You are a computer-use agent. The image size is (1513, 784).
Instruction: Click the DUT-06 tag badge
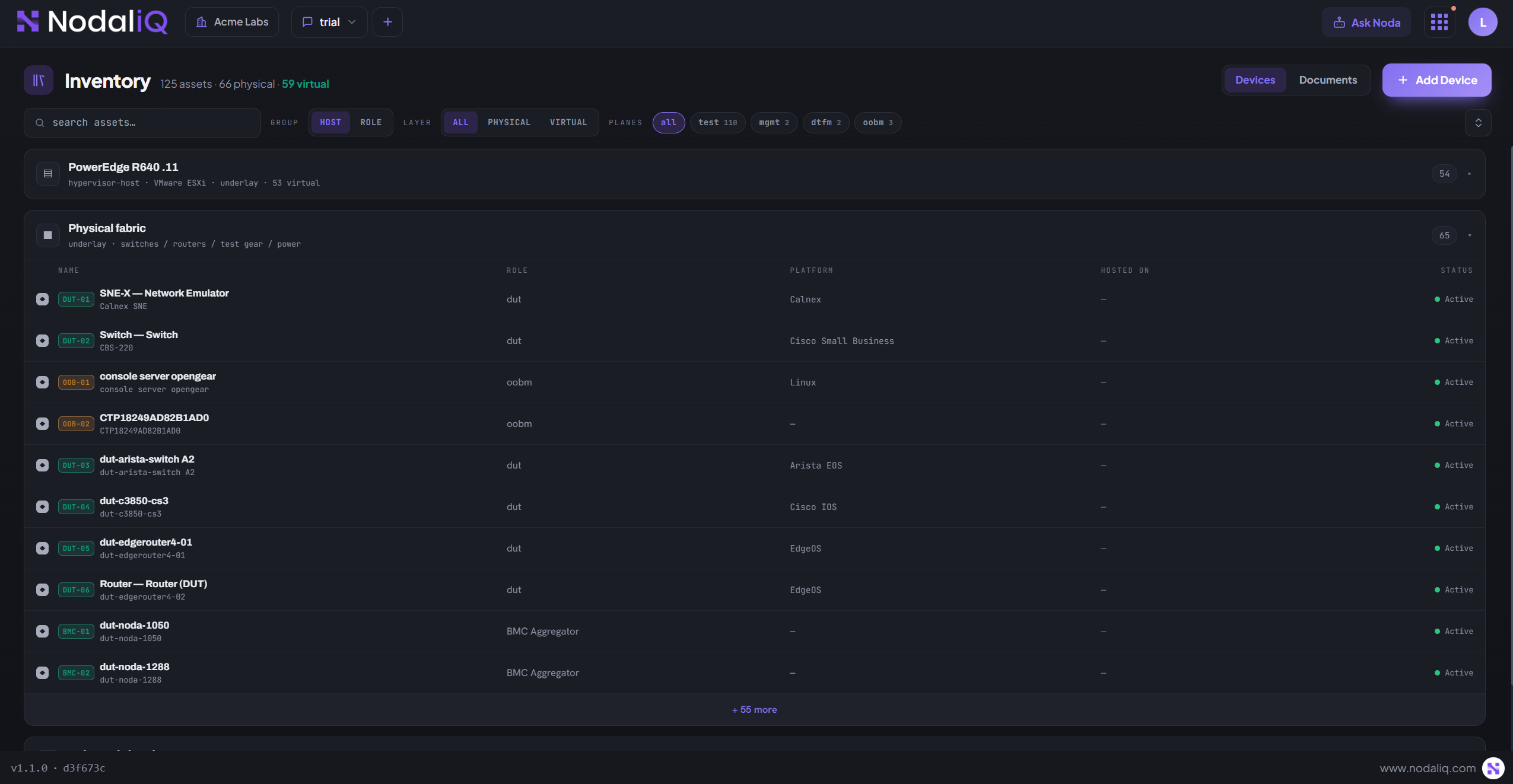click(x=76, y=590)
